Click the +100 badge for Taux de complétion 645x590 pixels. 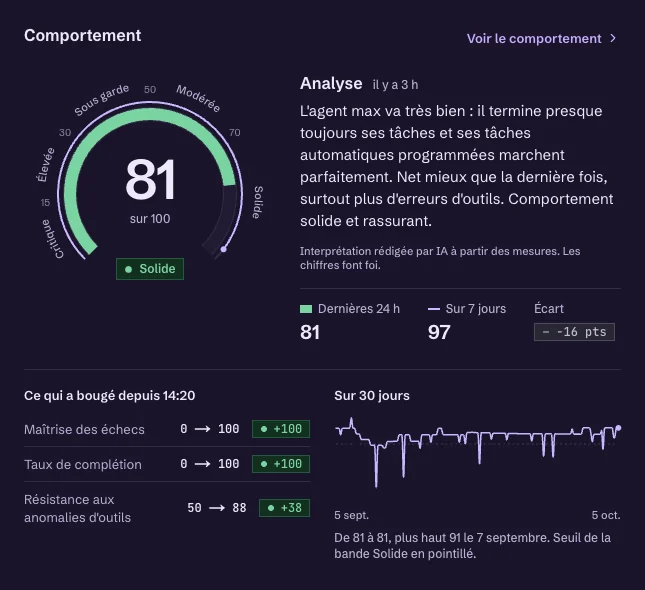pos(281,464)
